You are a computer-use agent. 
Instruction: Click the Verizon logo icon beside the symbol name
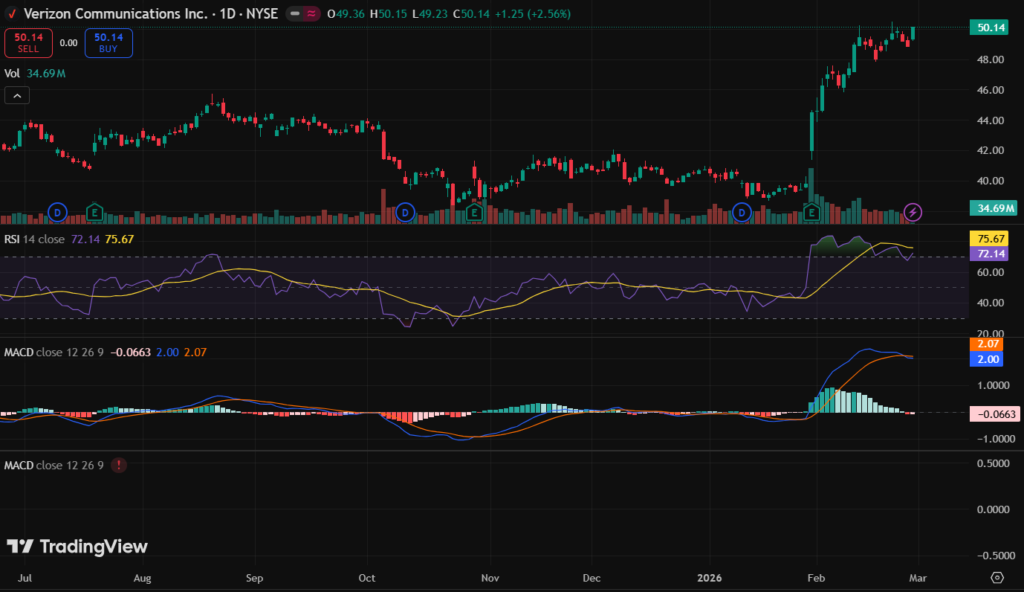click(x=11, y=14)
